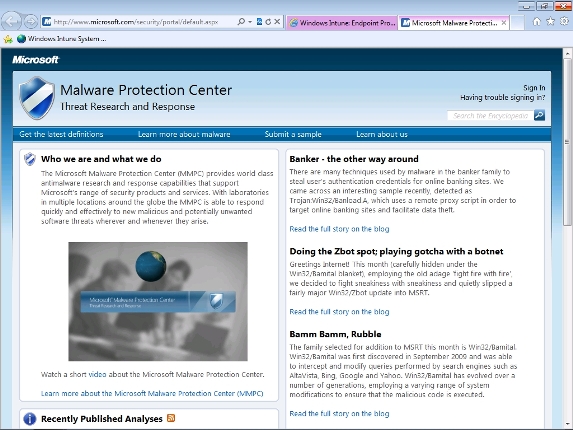Switch to the Windows Intune Endpoint Protection tab
573x430 pixels.
[x=342, y=23]
